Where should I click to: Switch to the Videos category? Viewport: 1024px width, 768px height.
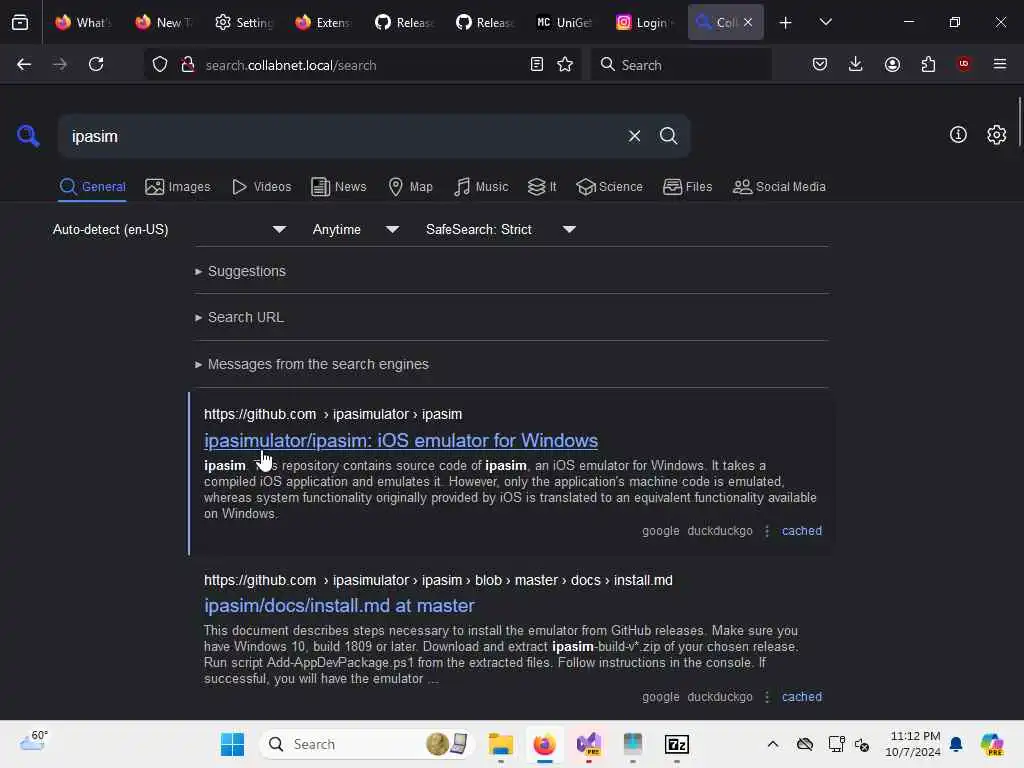point(261,187)
